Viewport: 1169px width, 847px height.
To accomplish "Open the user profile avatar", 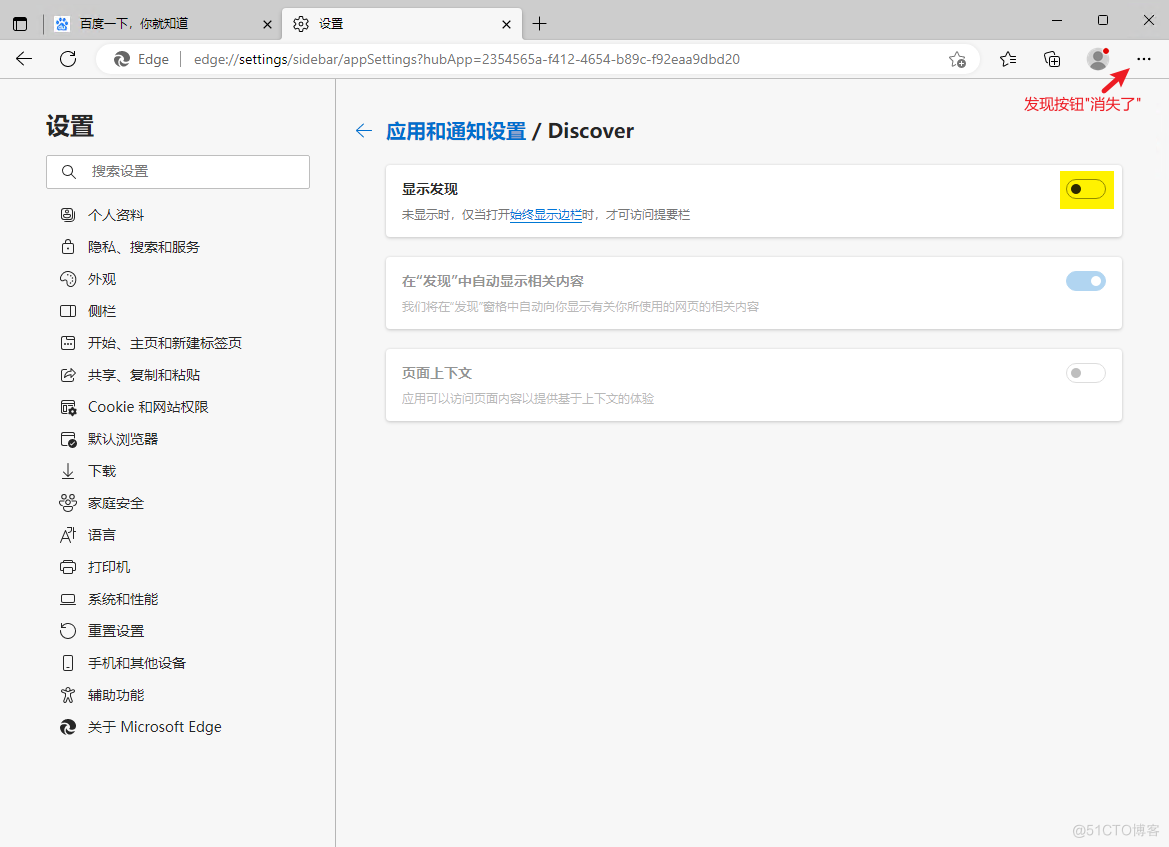I will coord(1098,59).
